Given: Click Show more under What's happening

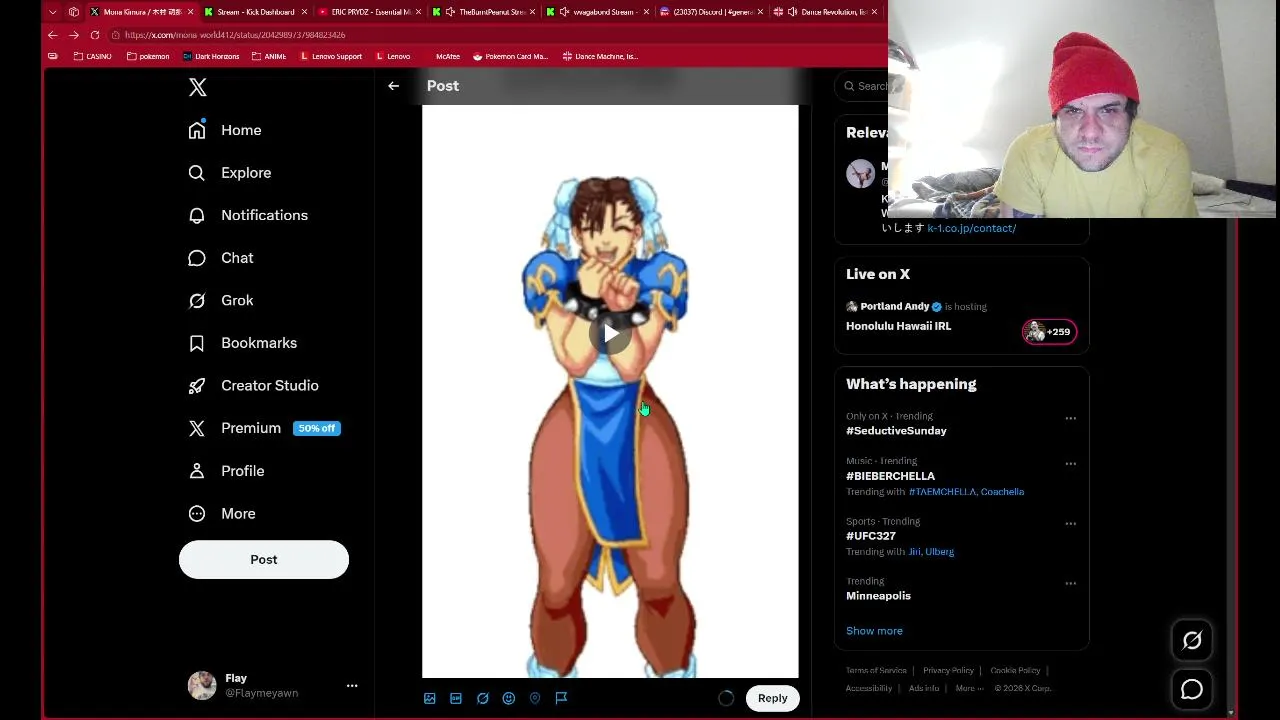Looking at the screenshot, I should [x=874, y=631].
